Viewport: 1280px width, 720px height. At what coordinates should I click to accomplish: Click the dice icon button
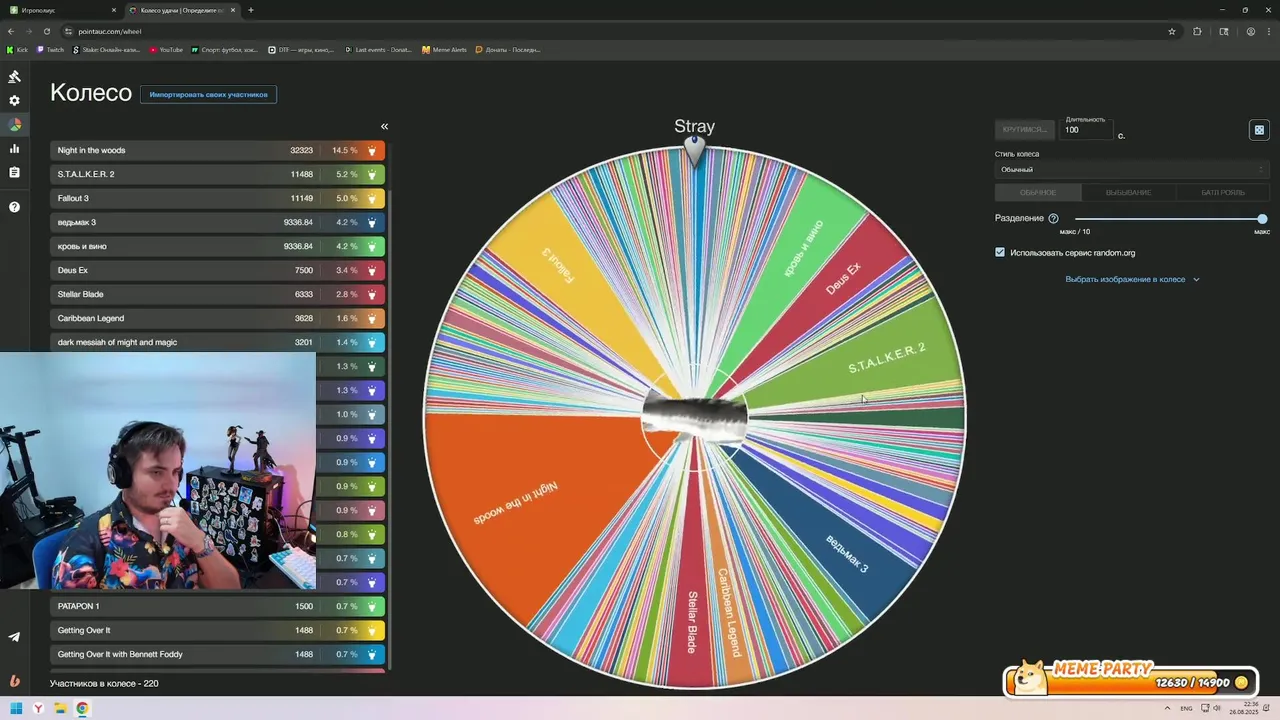tap(1259, 130)
